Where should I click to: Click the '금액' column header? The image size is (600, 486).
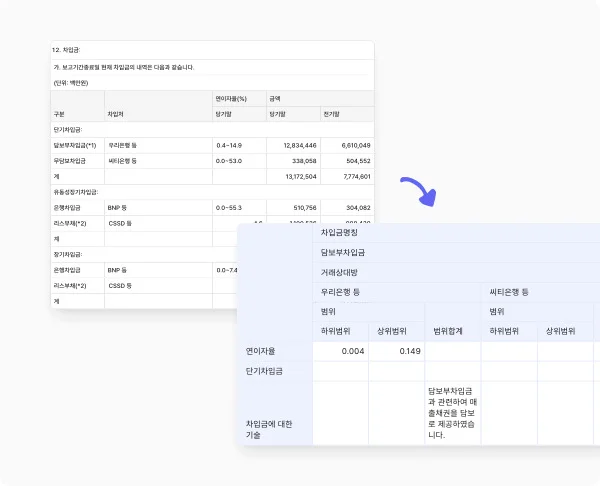click(275, 99)
